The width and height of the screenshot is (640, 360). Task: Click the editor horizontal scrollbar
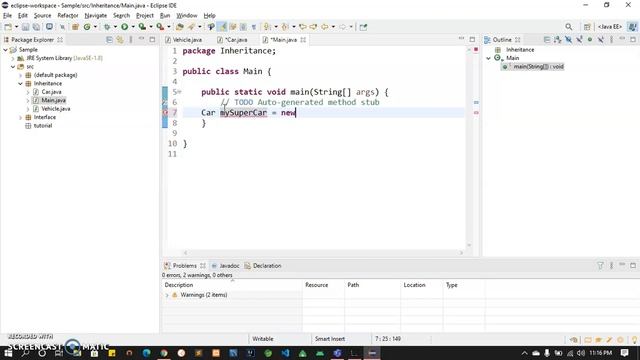(322, 253)
